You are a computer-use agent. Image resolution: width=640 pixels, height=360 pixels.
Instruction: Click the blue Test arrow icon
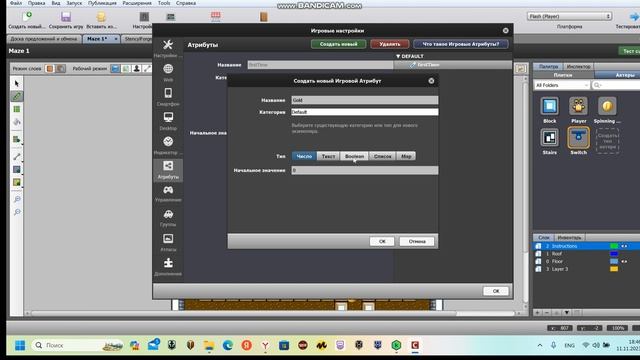(x=634, y=17)
